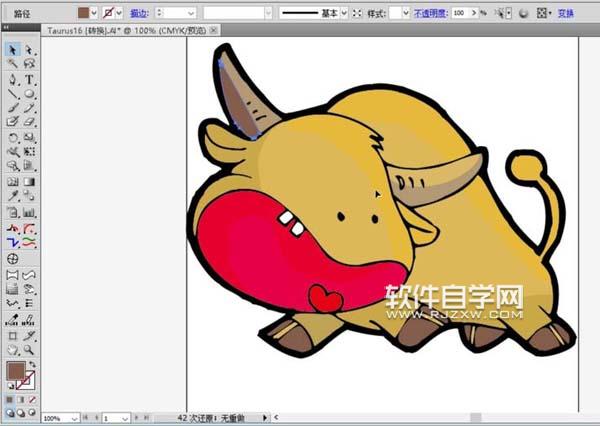Open the brush definition dropdown

pyautogui.click(x=268, y=13)
